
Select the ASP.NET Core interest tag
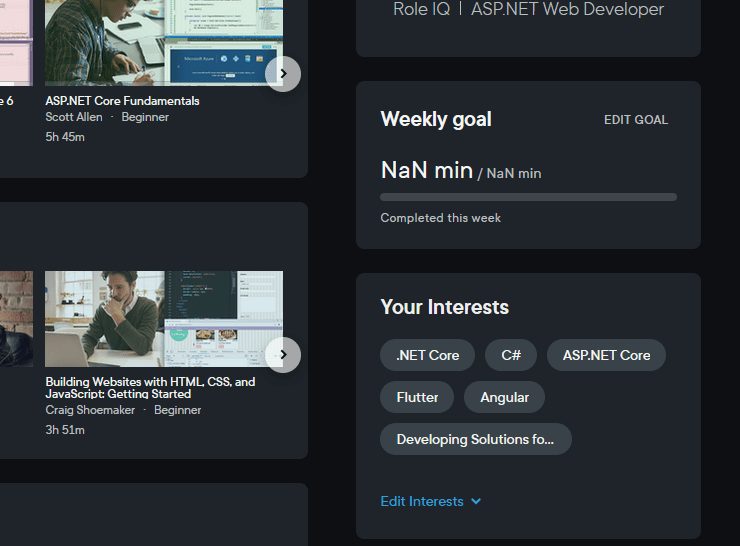pos(606,355)
